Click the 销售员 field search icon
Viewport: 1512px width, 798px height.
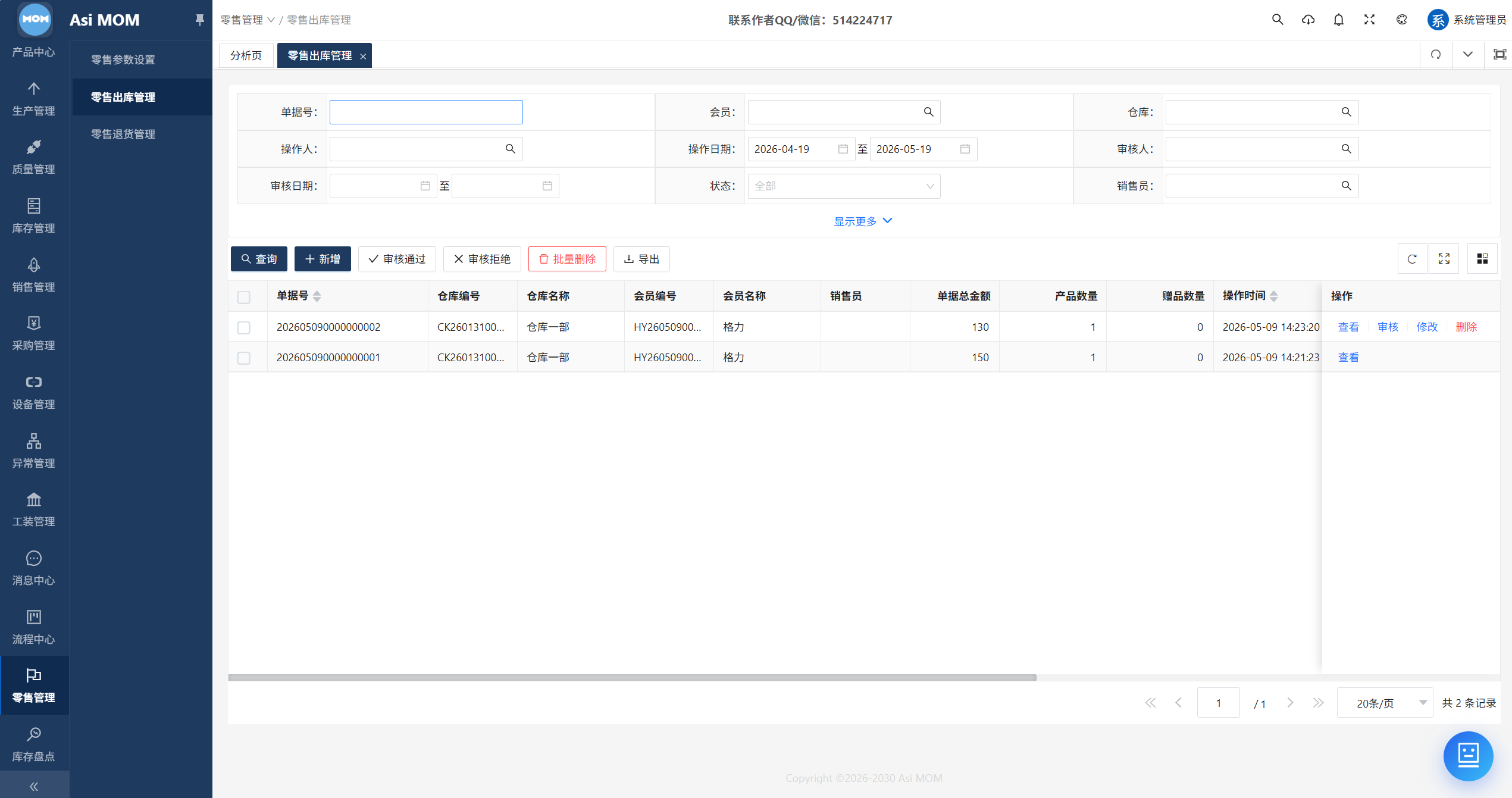[1346, 186]
